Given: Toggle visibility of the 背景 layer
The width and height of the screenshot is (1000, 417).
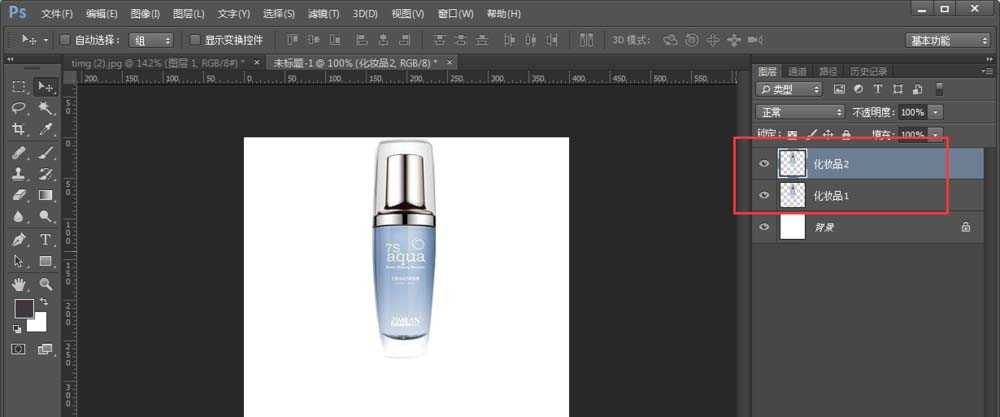Looking at the screenshot, I should click(x=765, y=228).
